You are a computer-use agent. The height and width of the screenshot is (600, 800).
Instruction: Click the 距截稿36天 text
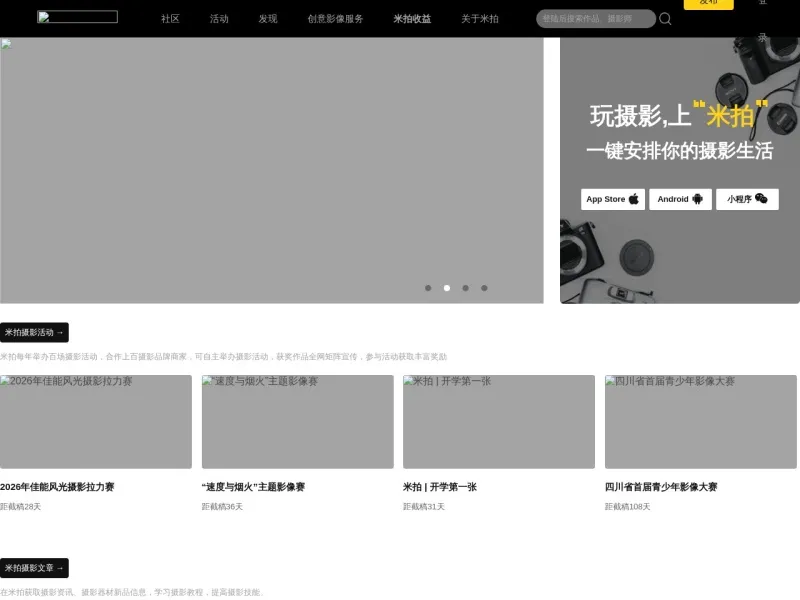click(x=222, y=507)
